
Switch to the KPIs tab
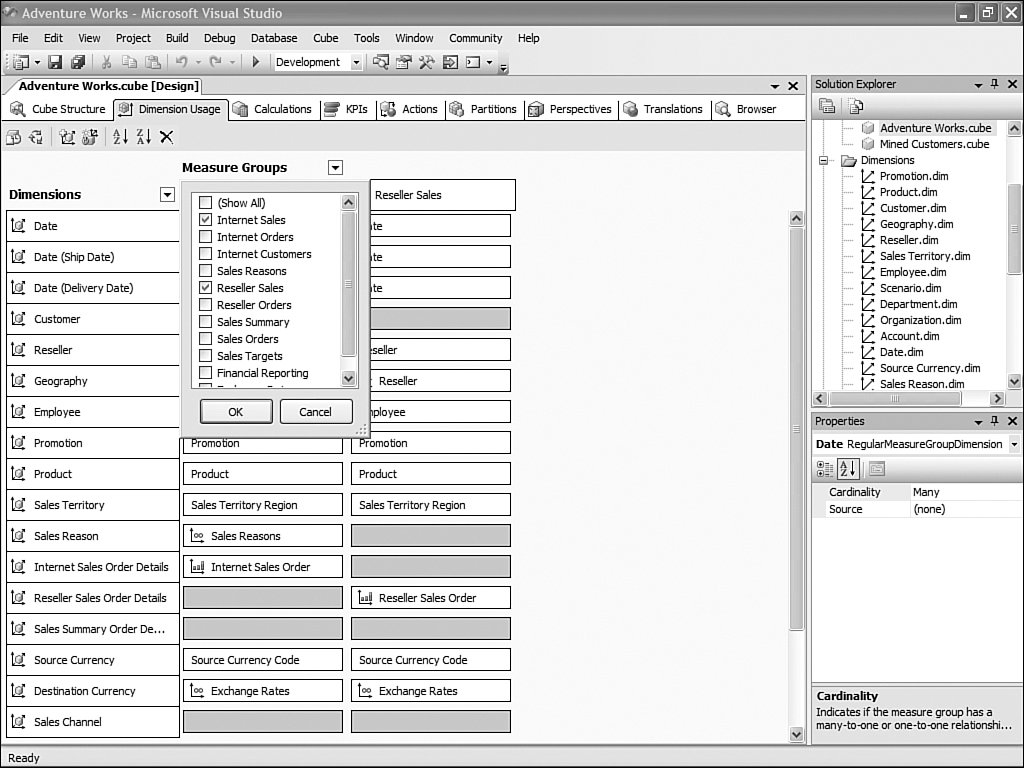(x=347, y=109)
